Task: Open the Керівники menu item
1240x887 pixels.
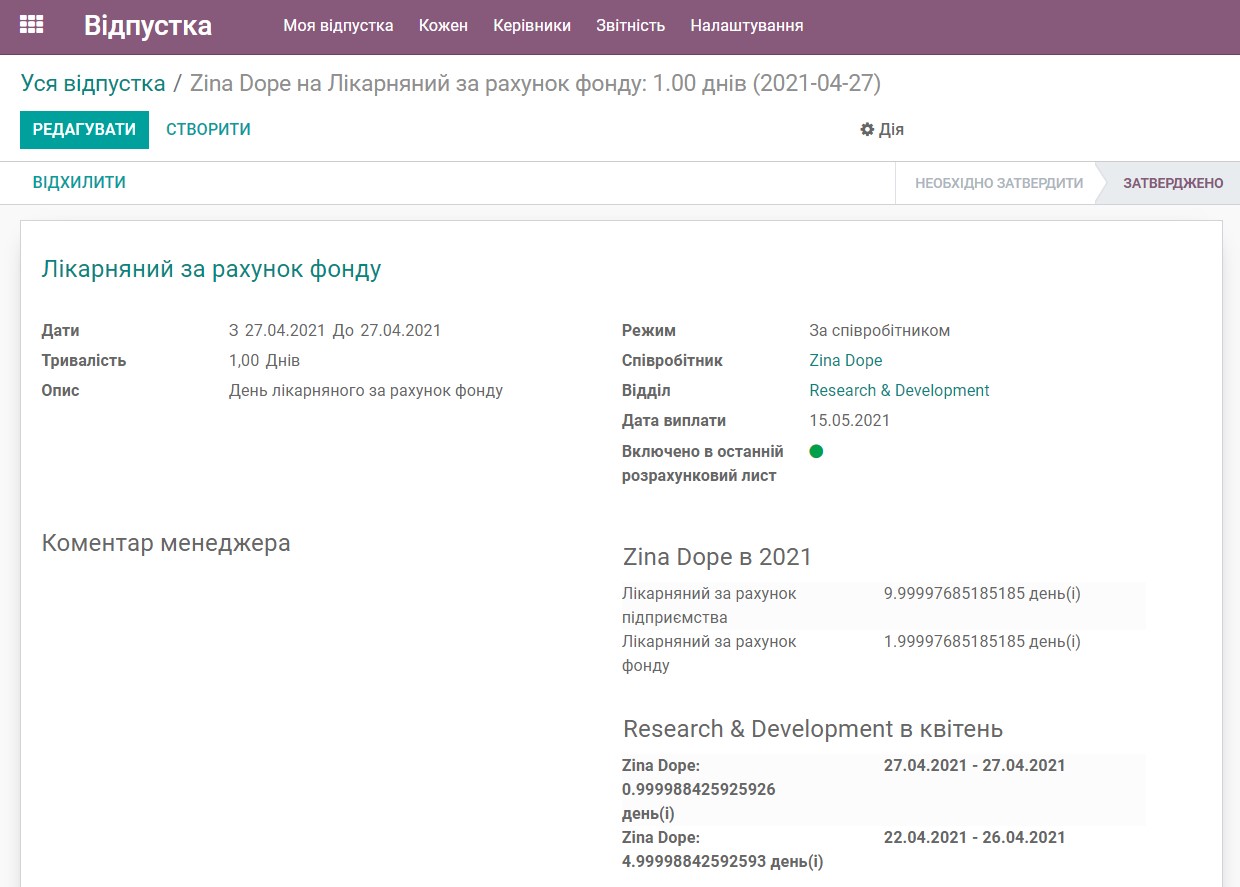Action: pyautogui.click(x=531, y=26)
